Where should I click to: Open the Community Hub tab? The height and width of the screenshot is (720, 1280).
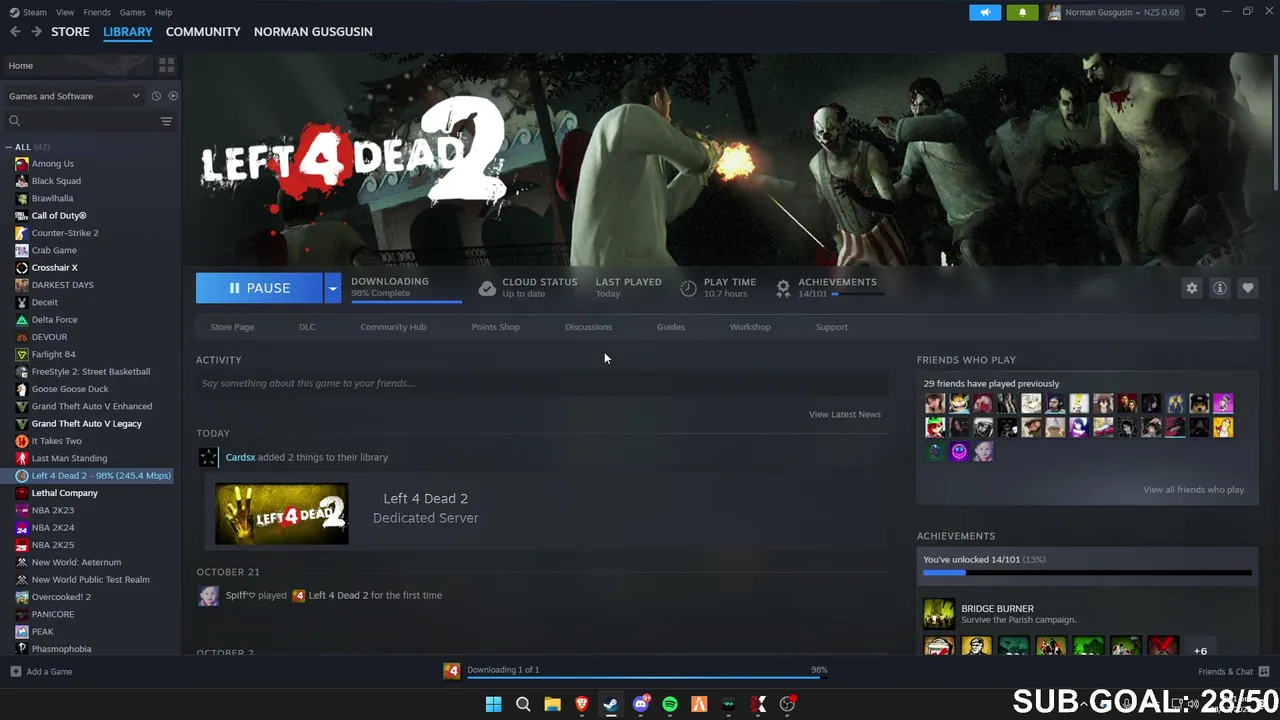coord(393,327)
